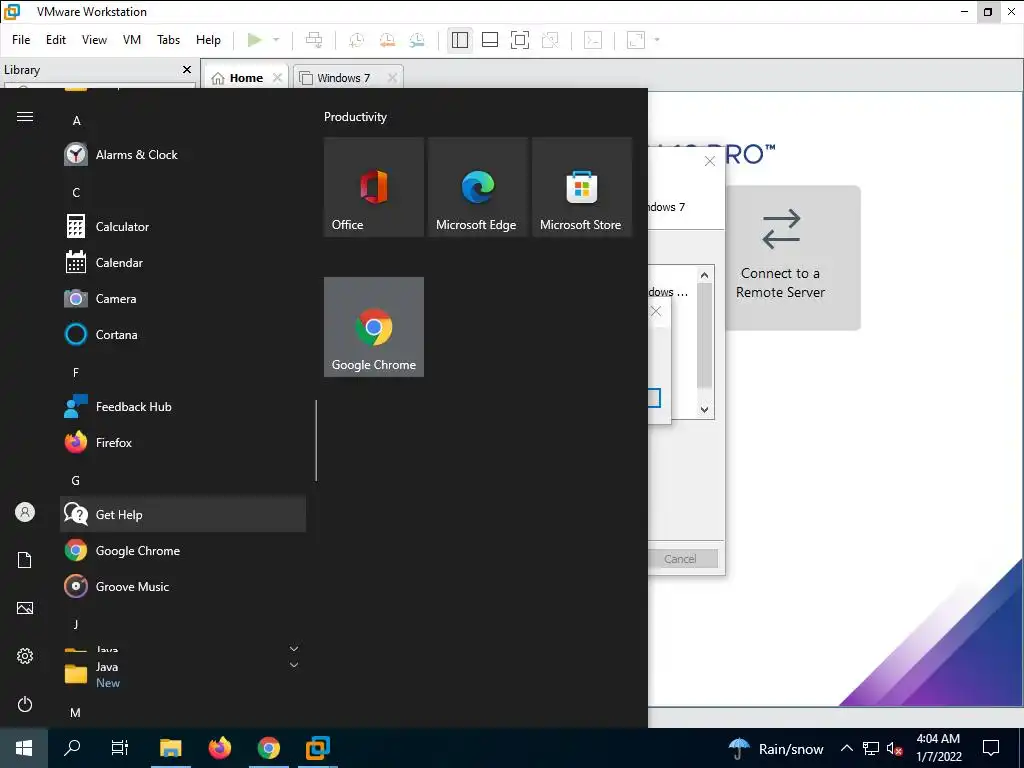Expand the Java New folder
The height and width of the screenshot is (768, 1024).
click(183, 674)
